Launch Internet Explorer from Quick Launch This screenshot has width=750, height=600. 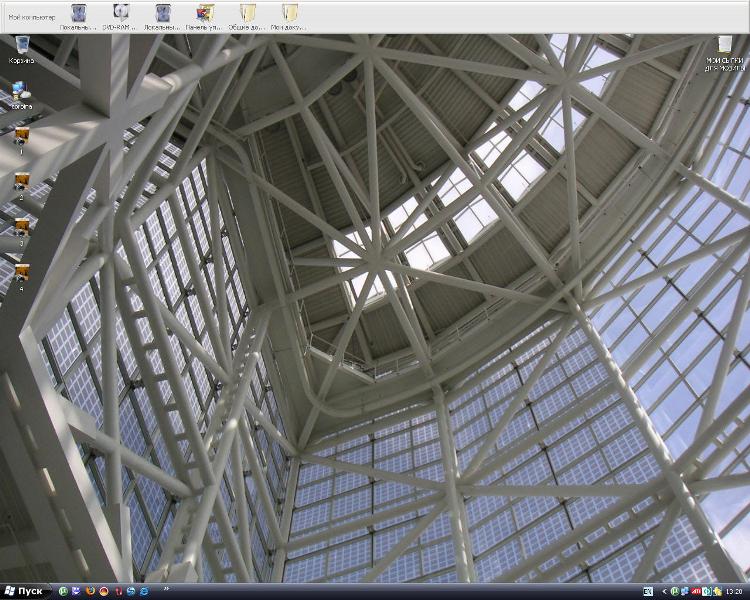pos(144,591)
